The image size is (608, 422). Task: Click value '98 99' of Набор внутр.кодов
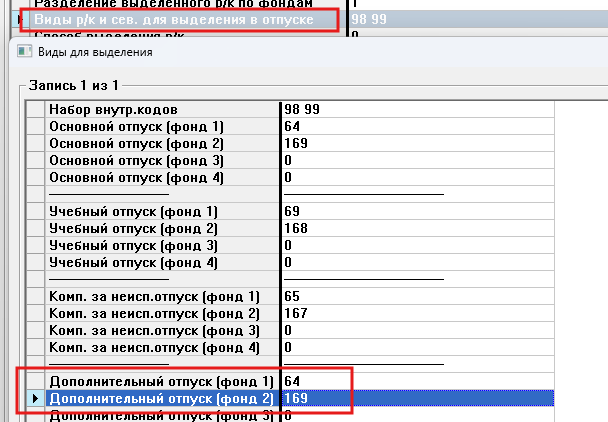(302, 110)
